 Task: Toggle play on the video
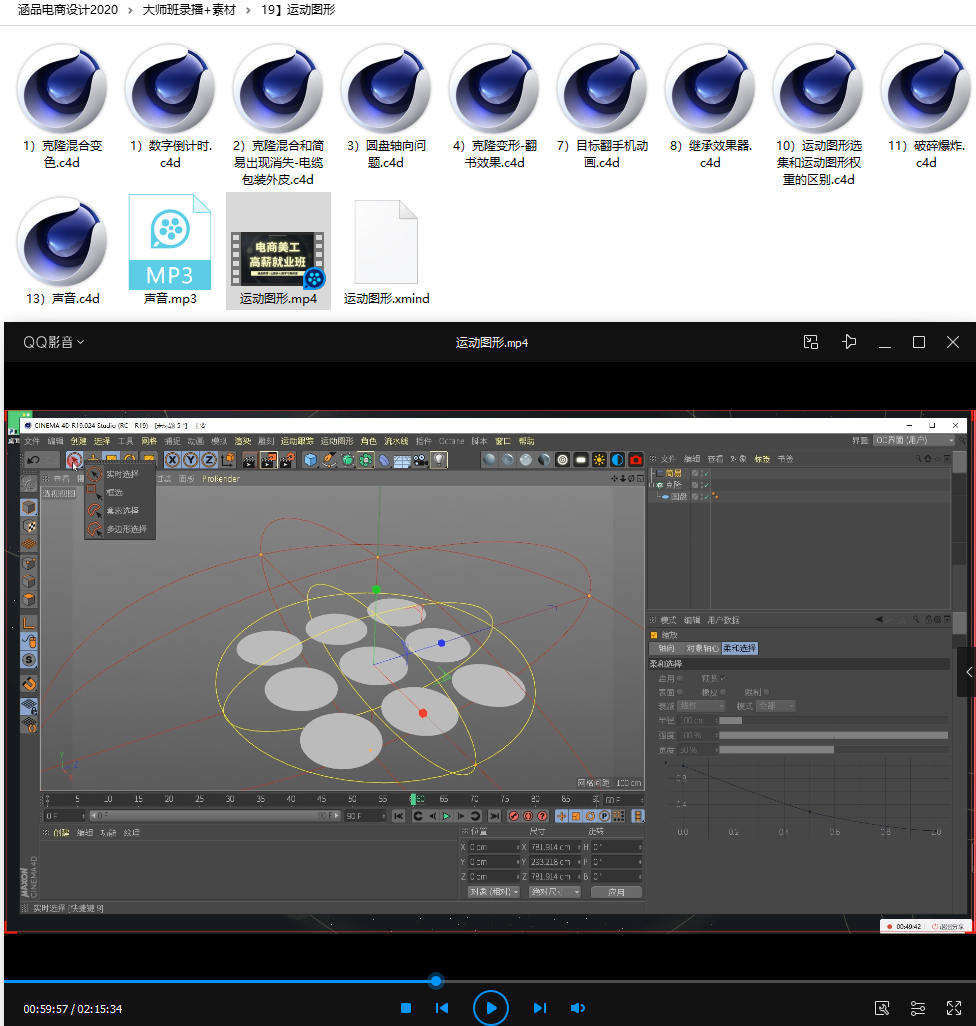490,1008
